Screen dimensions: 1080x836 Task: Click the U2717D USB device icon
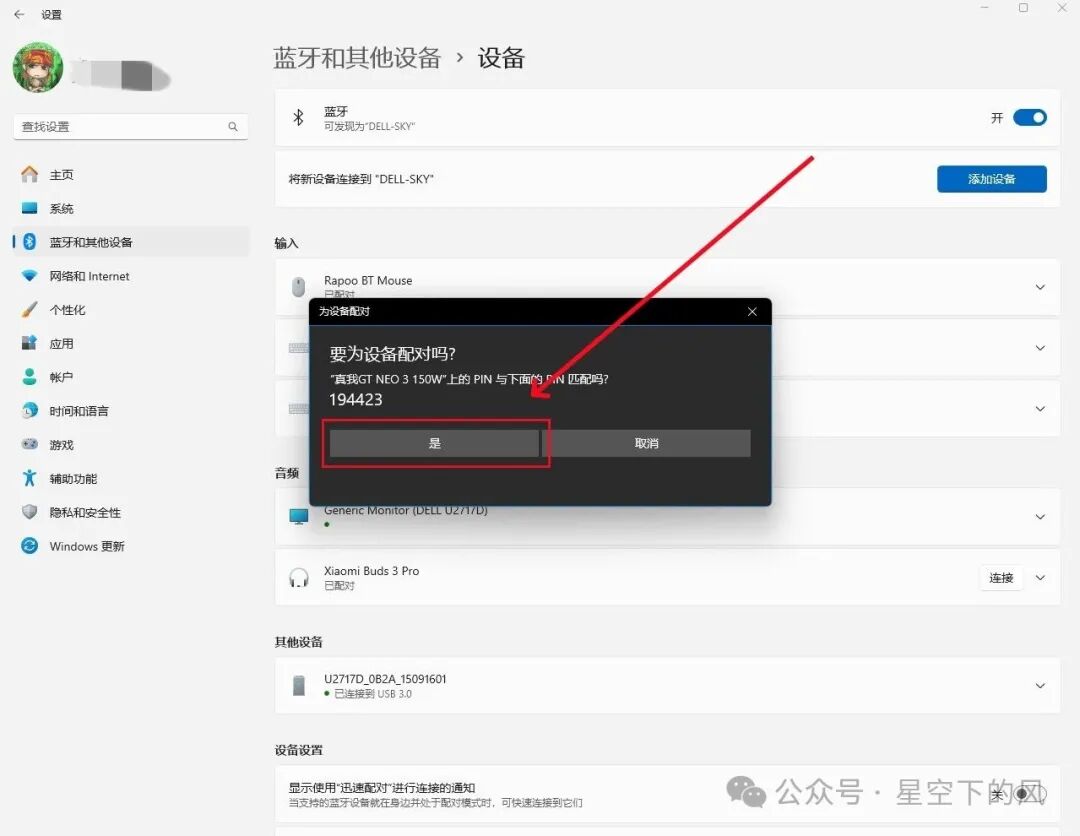tap(299, 686)
